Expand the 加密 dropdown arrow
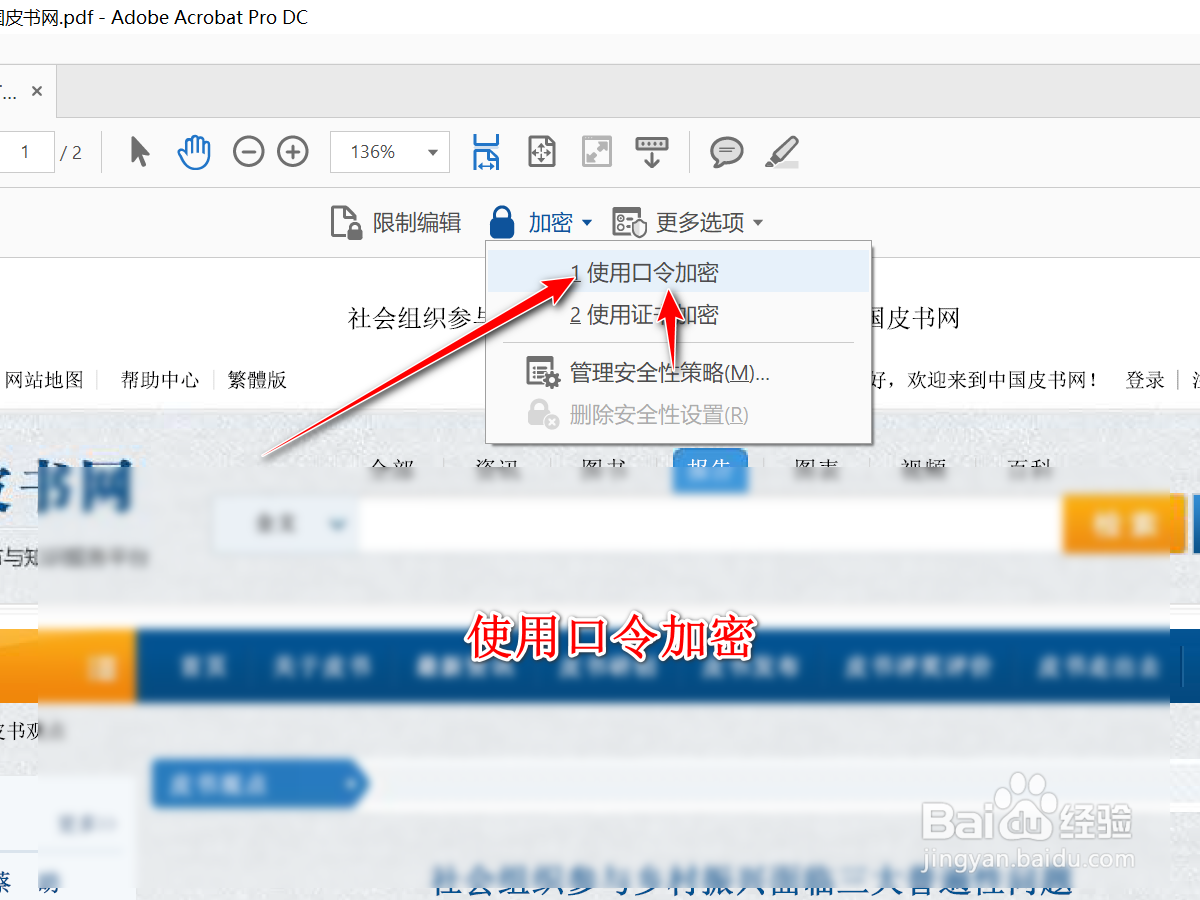 tap(585, 222)
